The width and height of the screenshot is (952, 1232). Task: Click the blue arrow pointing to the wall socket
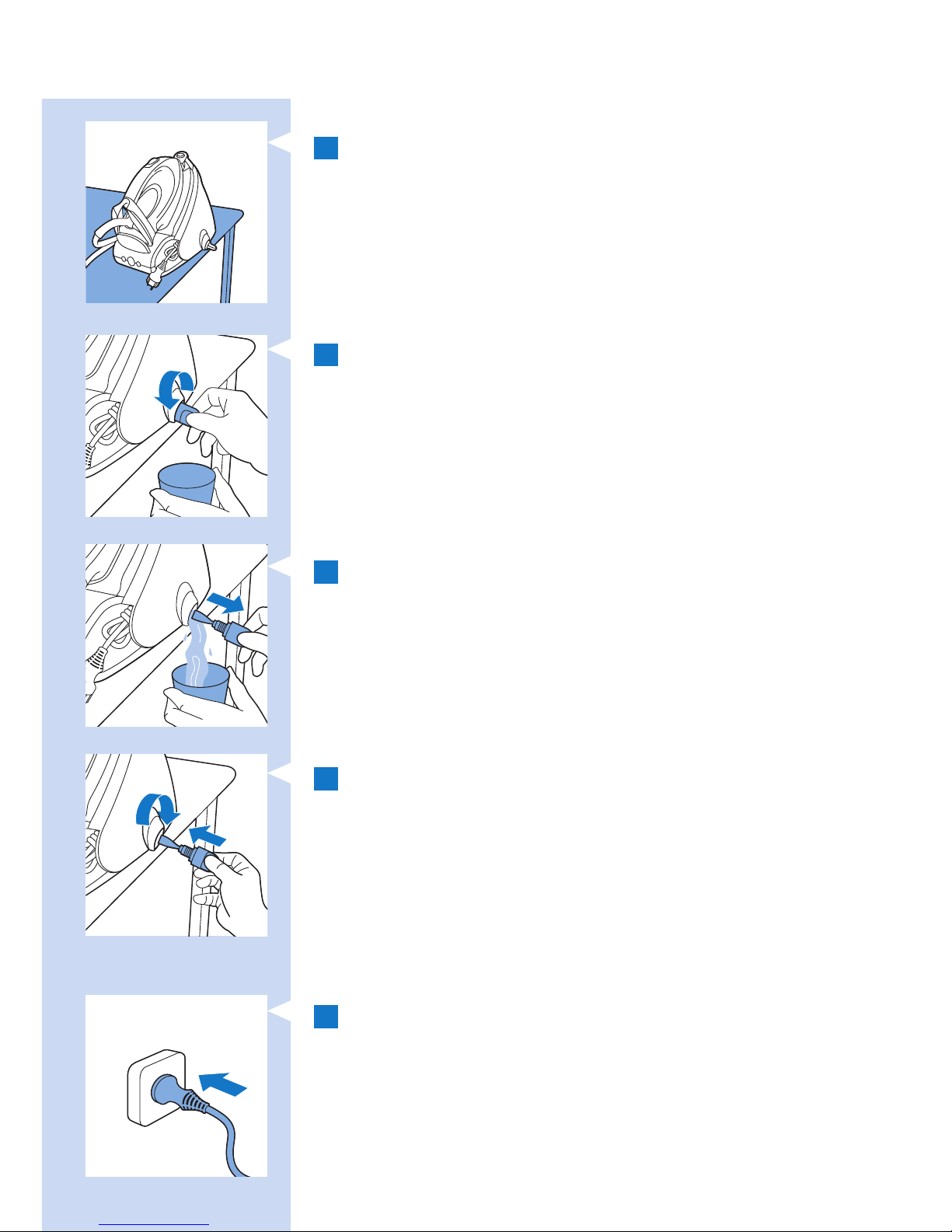223,1081
